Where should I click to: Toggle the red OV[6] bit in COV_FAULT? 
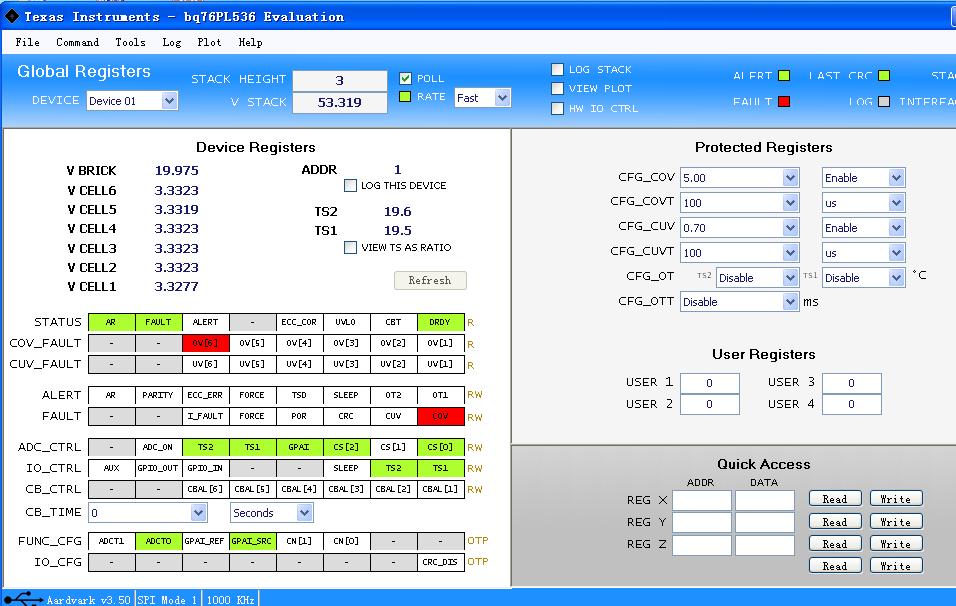(205, 343)
